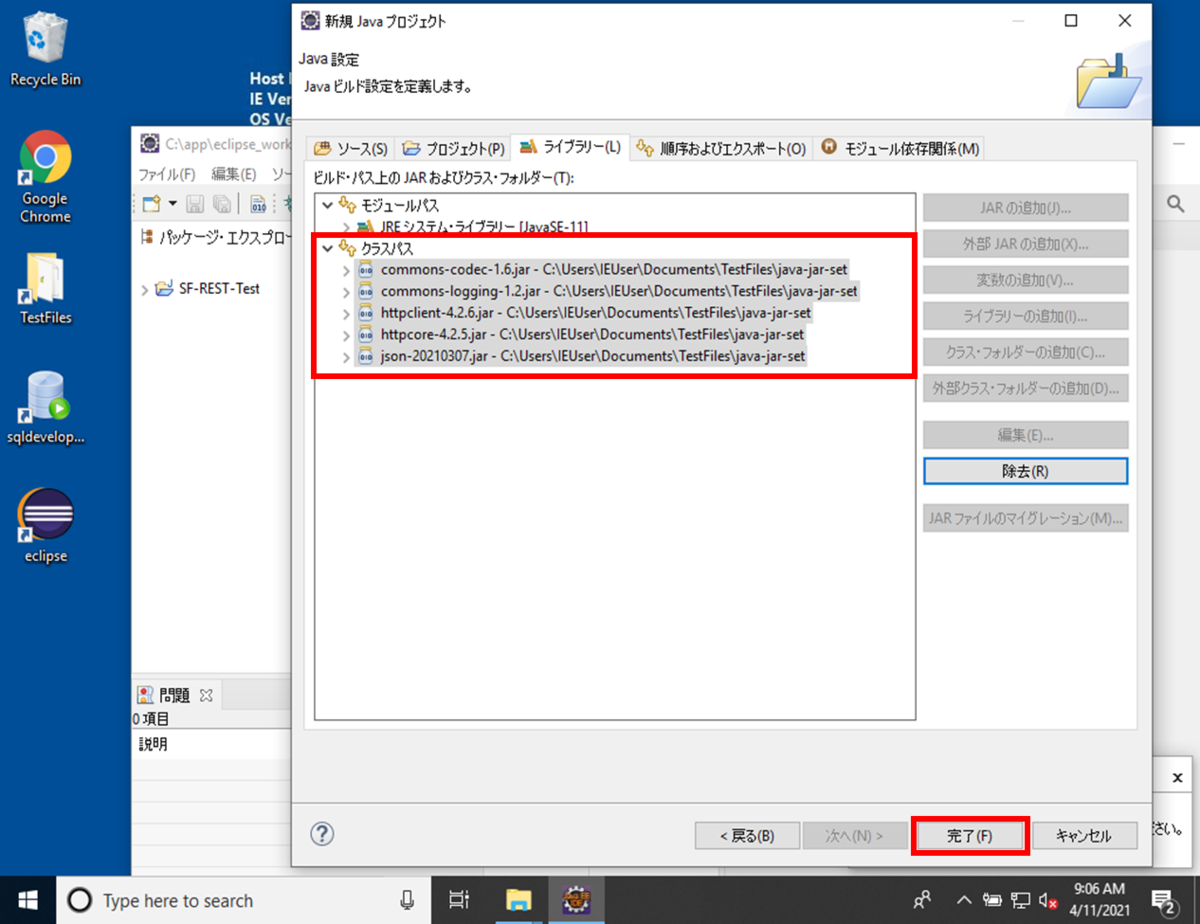This screenshot has width=1200, height=924.
Task: Expand the json-20210307.jar entry
Action: pos(346,356)
